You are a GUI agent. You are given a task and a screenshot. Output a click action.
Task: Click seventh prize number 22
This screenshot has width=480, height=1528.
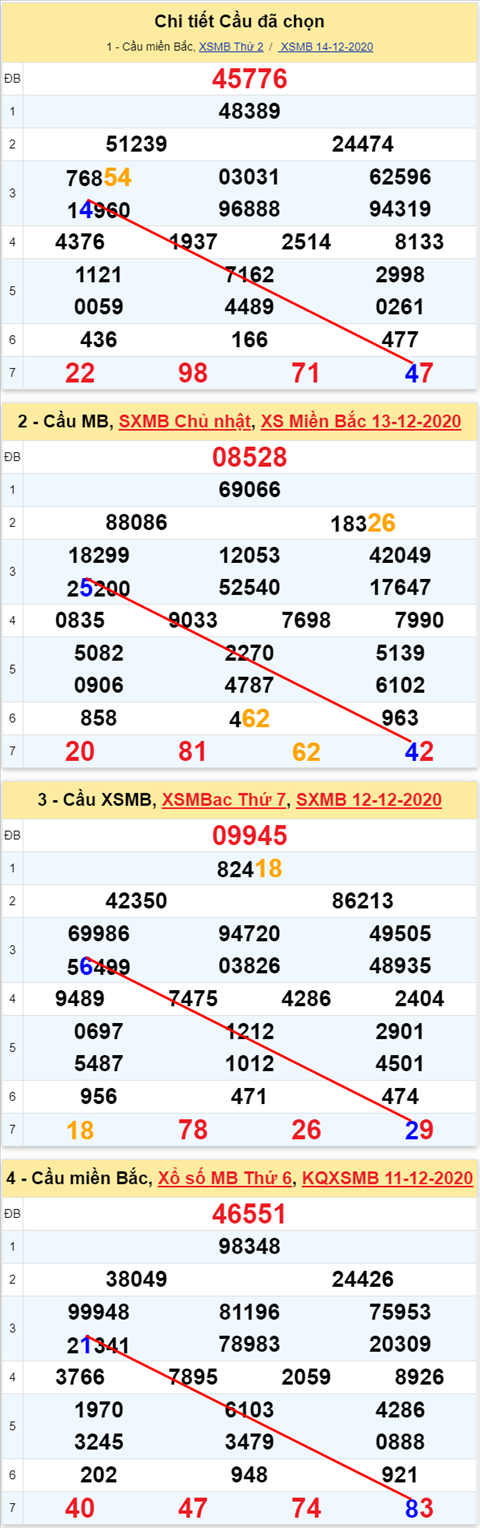click(x=80, y=373)
